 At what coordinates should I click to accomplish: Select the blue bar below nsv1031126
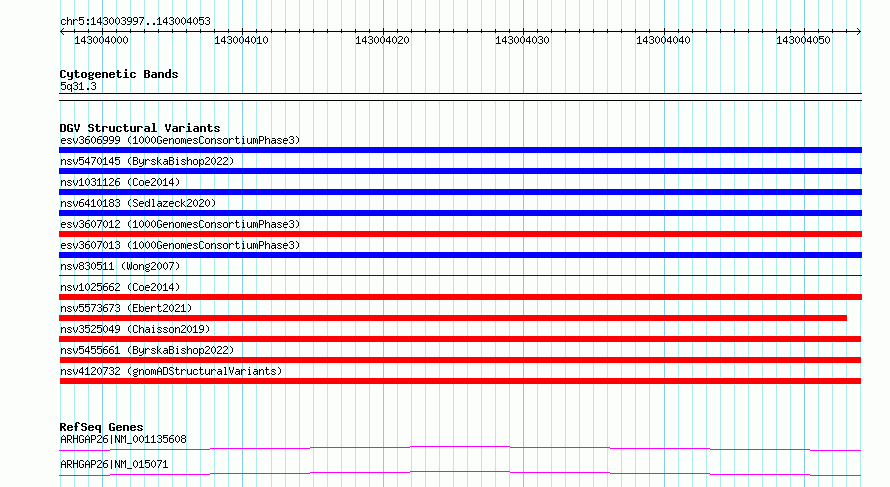[460, 192]
